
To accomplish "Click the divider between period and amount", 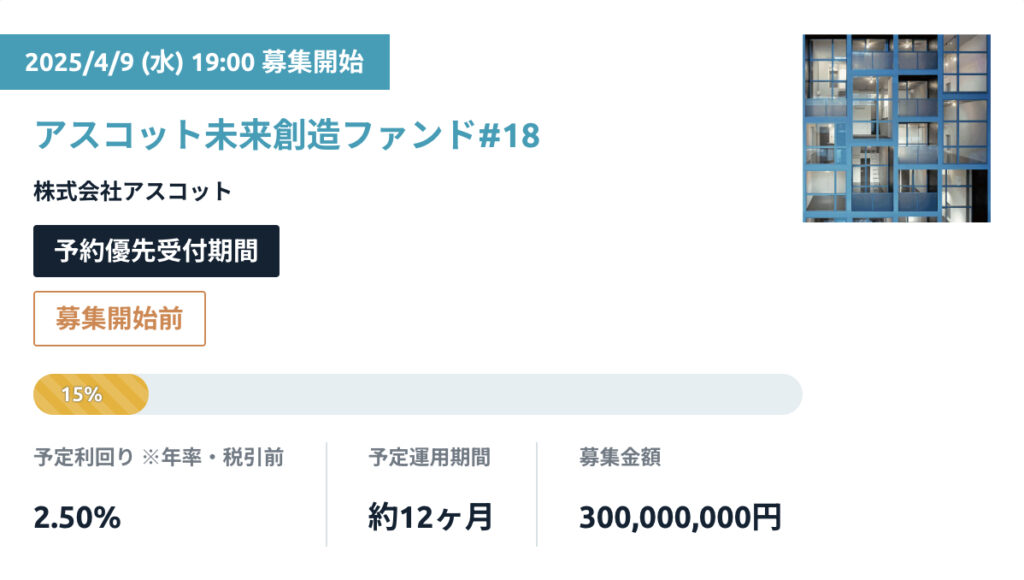I will 537,494.
